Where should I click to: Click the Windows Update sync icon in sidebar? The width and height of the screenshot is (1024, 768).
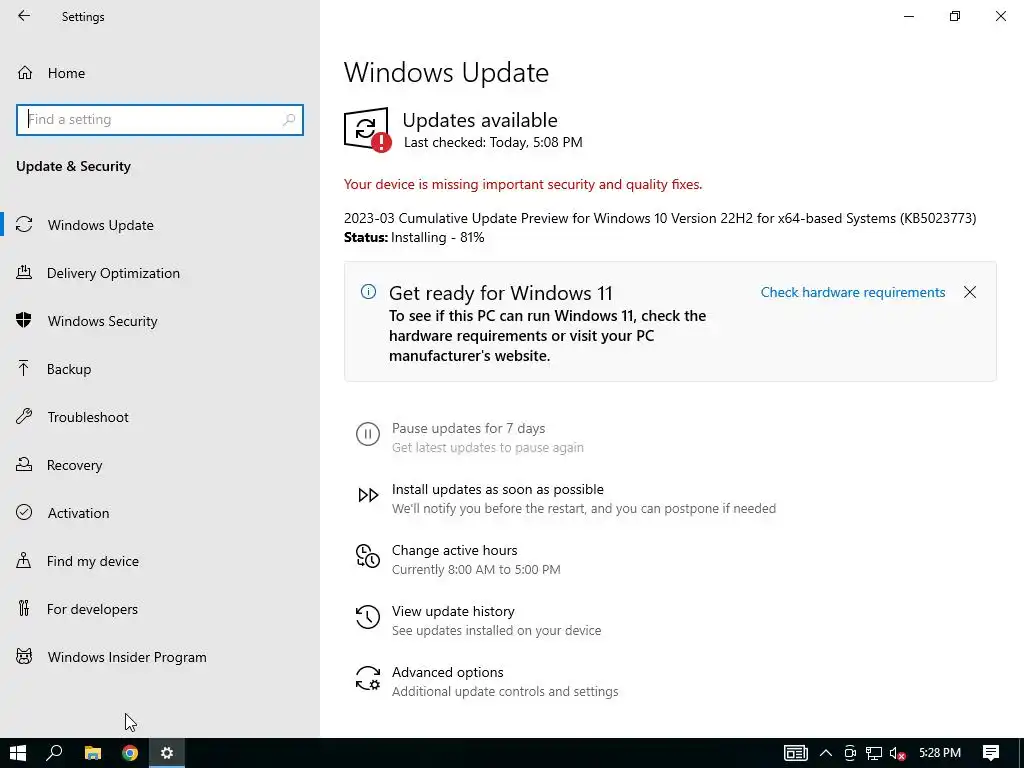click(x=24, y=225)
